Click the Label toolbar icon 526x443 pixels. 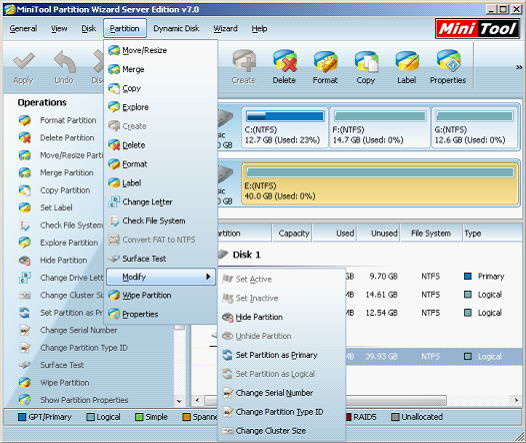tap(407, 67)
